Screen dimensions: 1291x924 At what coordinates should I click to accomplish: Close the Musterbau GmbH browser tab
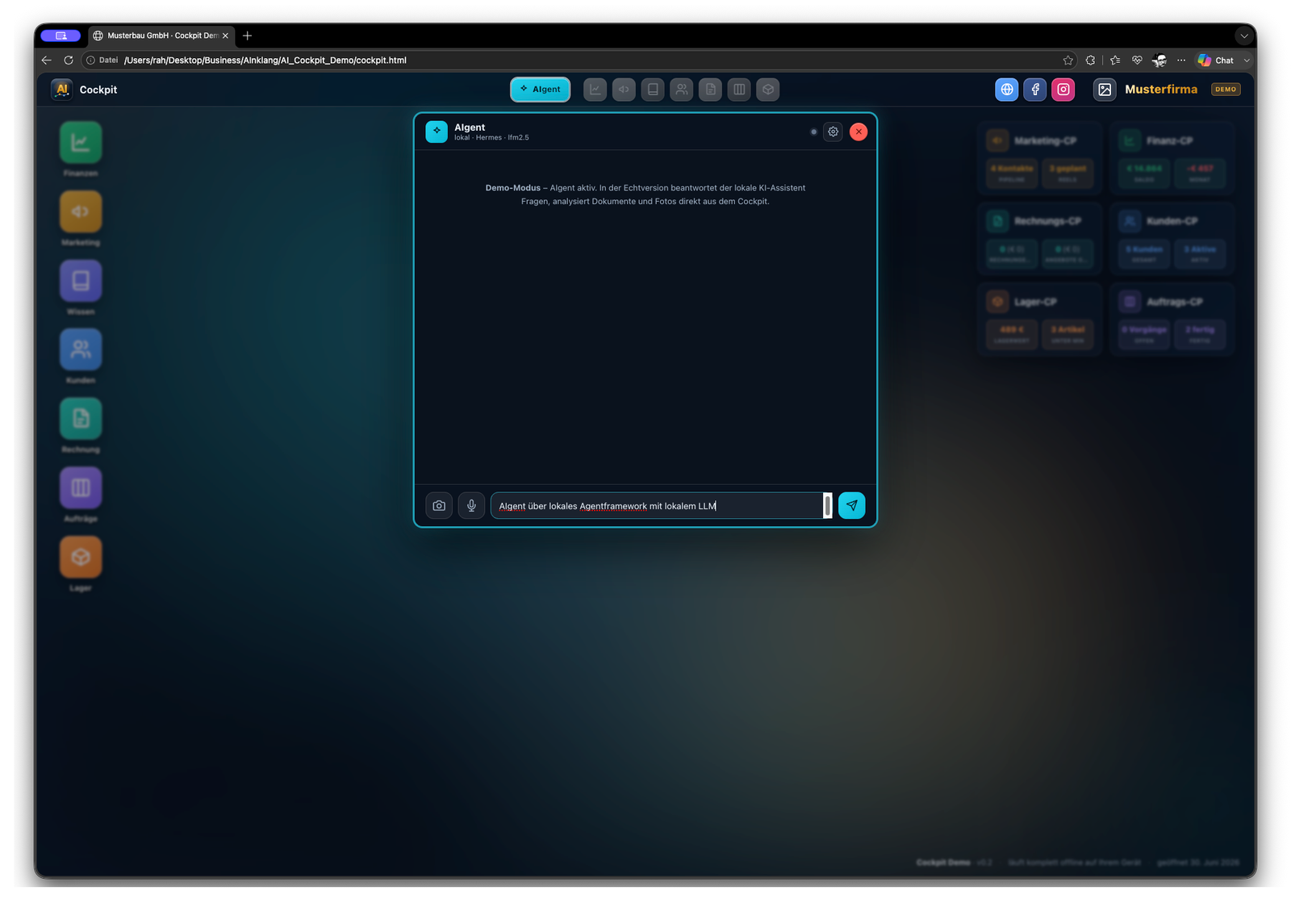[225, 36]
